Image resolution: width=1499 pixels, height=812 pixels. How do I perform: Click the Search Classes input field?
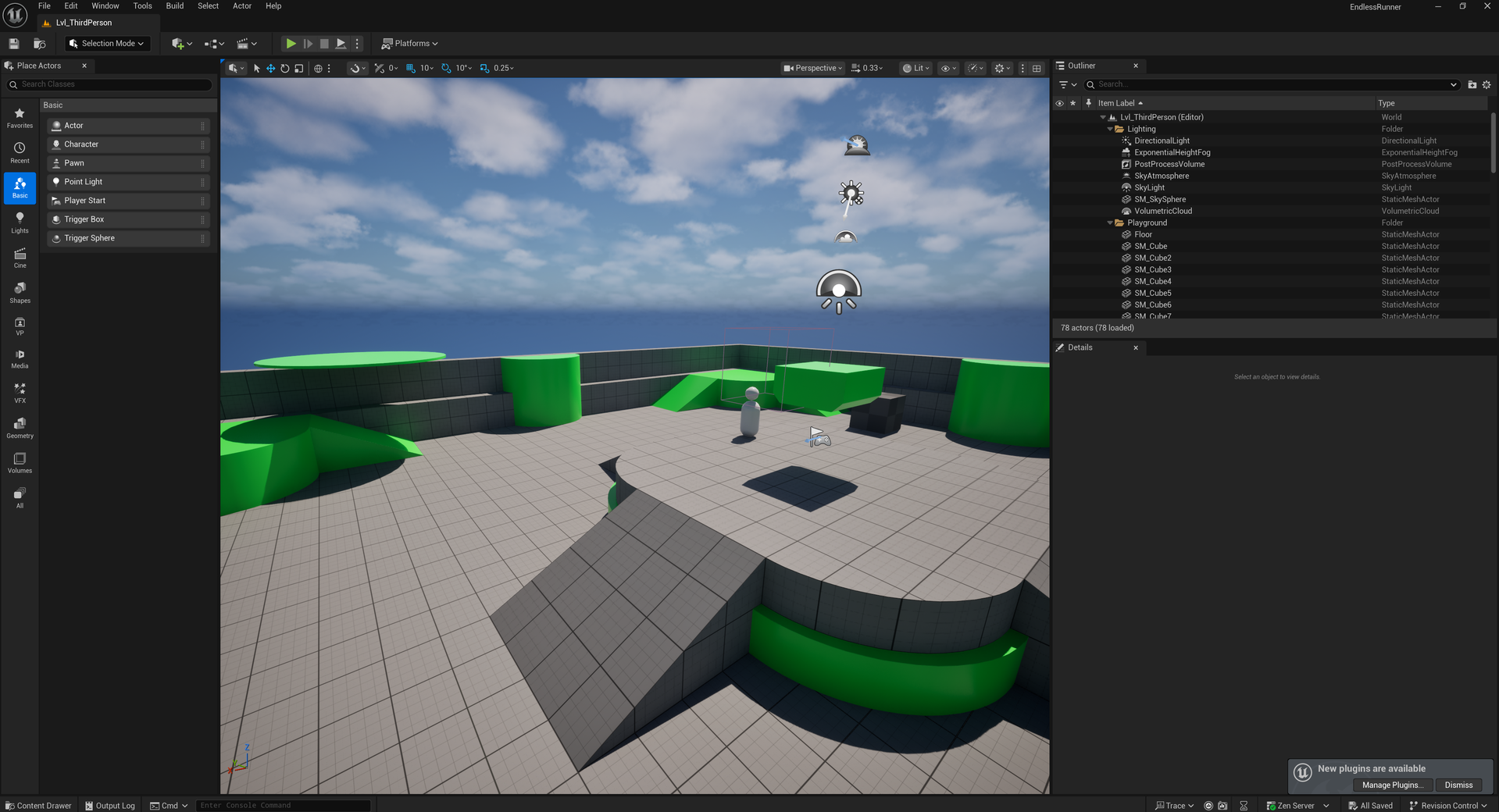pyautogui.click(x=109, y=84)
